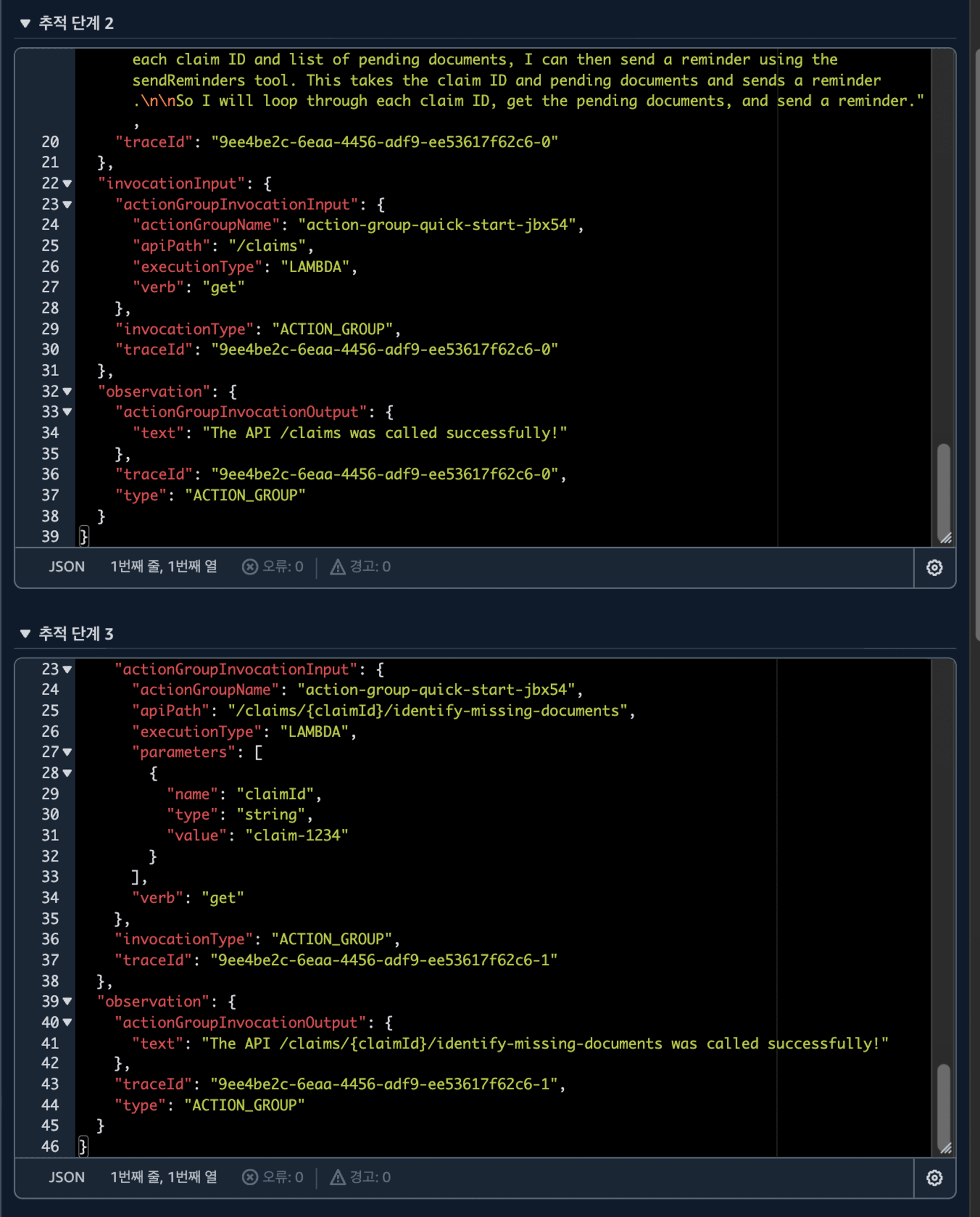Fold line 32 observation in step 2
This screenshot has width=980, height=1217.
tap(67, 391)
